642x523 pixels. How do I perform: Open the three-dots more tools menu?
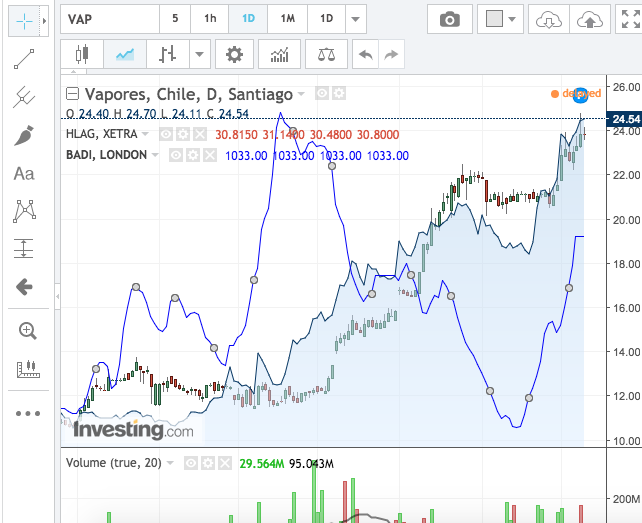(x=28, y=413)
